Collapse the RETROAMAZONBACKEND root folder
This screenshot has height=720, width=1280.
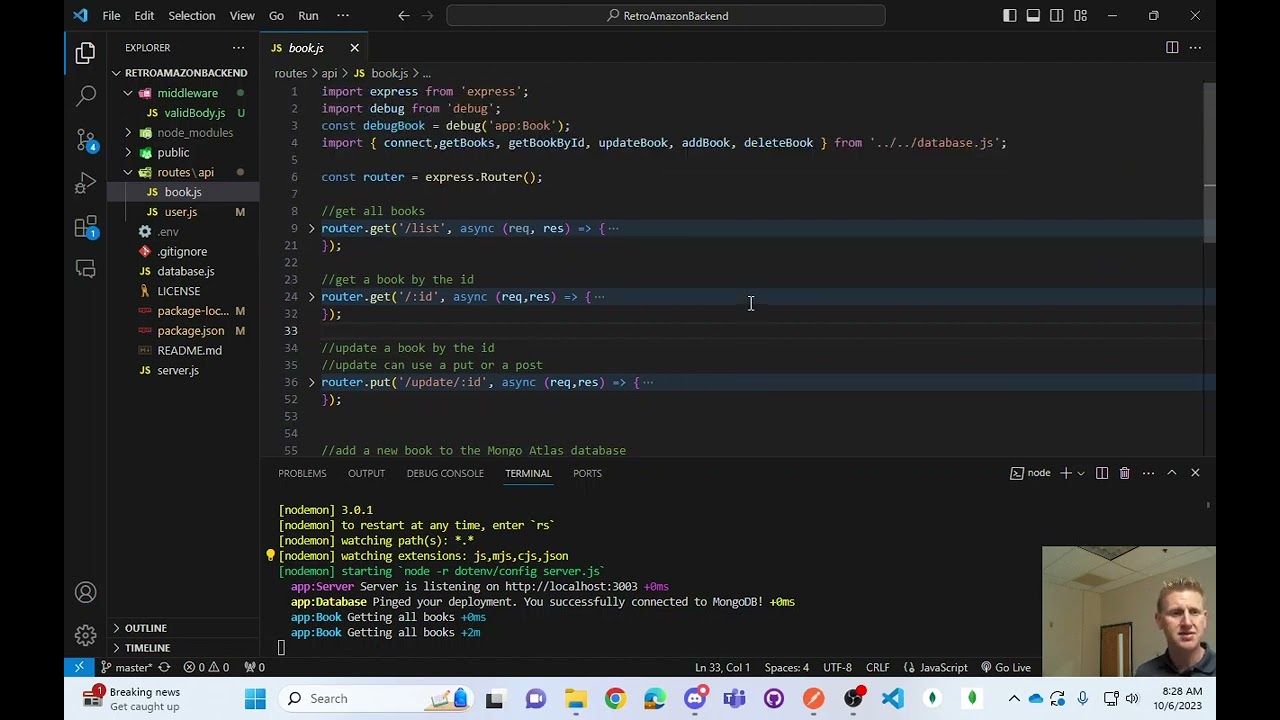click(x=116, y=73)
